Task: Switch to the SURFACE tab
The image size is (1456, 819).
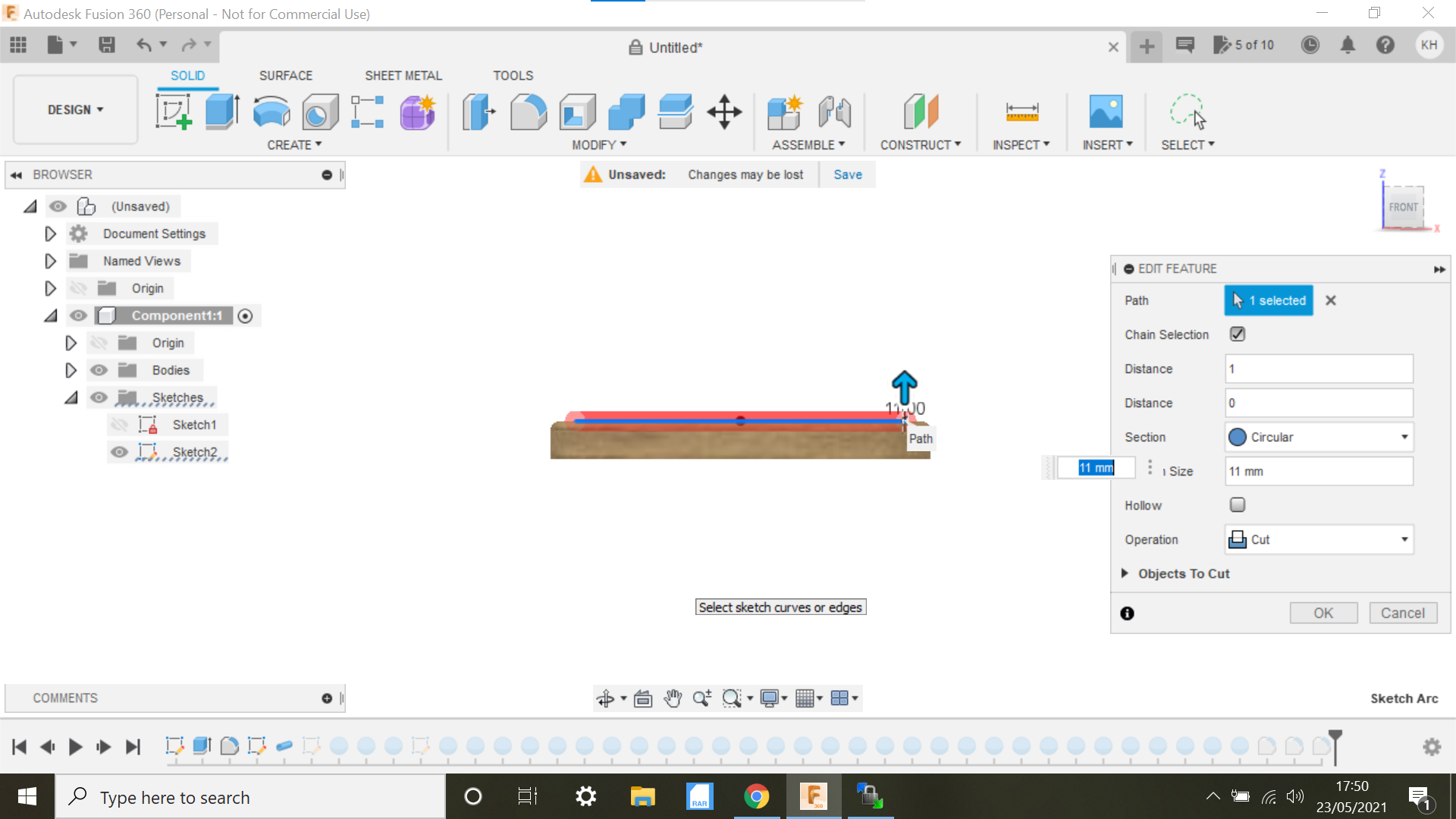Action: (x=286, y=75)
